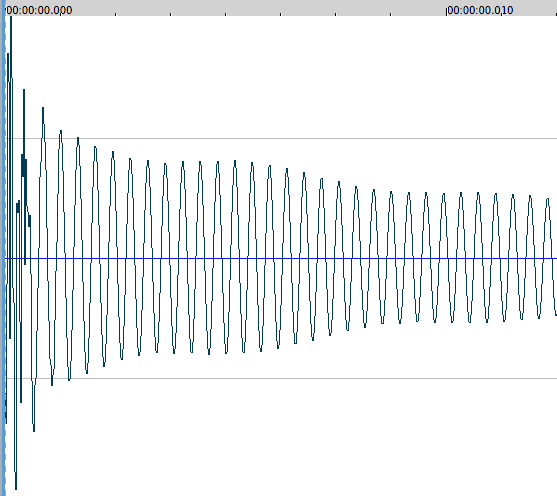Click the 00:00:00.000 timeline label

(x=39, y=10)
